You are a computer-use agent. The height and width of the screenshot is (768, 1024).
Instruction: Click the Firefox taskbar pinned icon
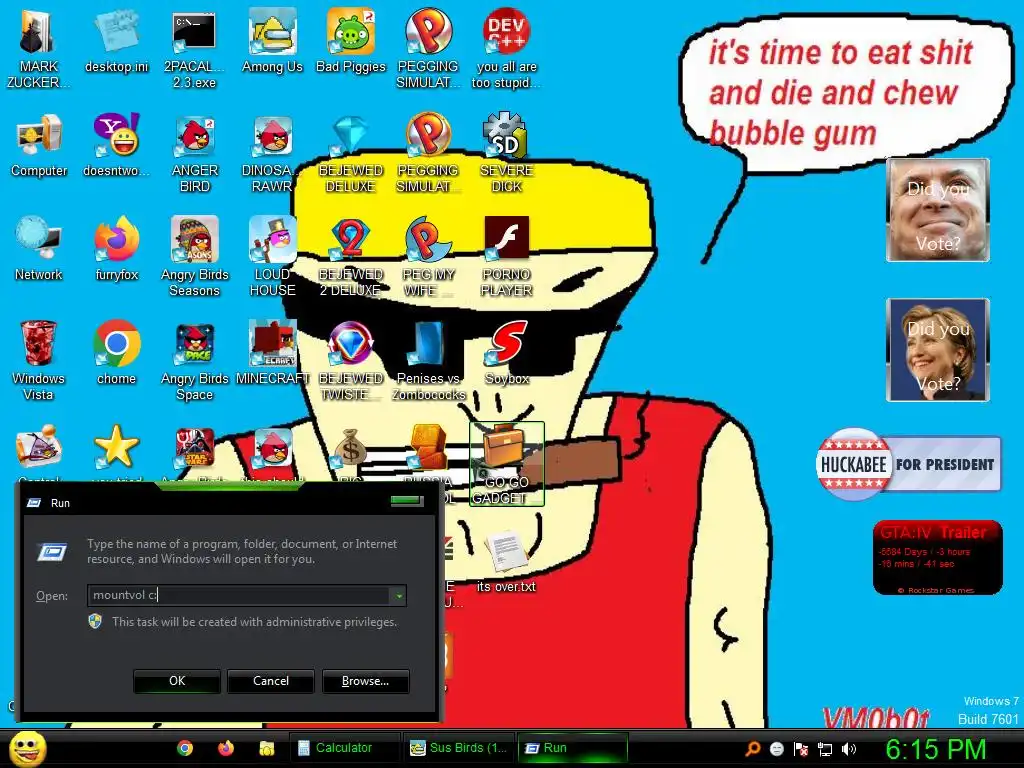coord(226,748)
